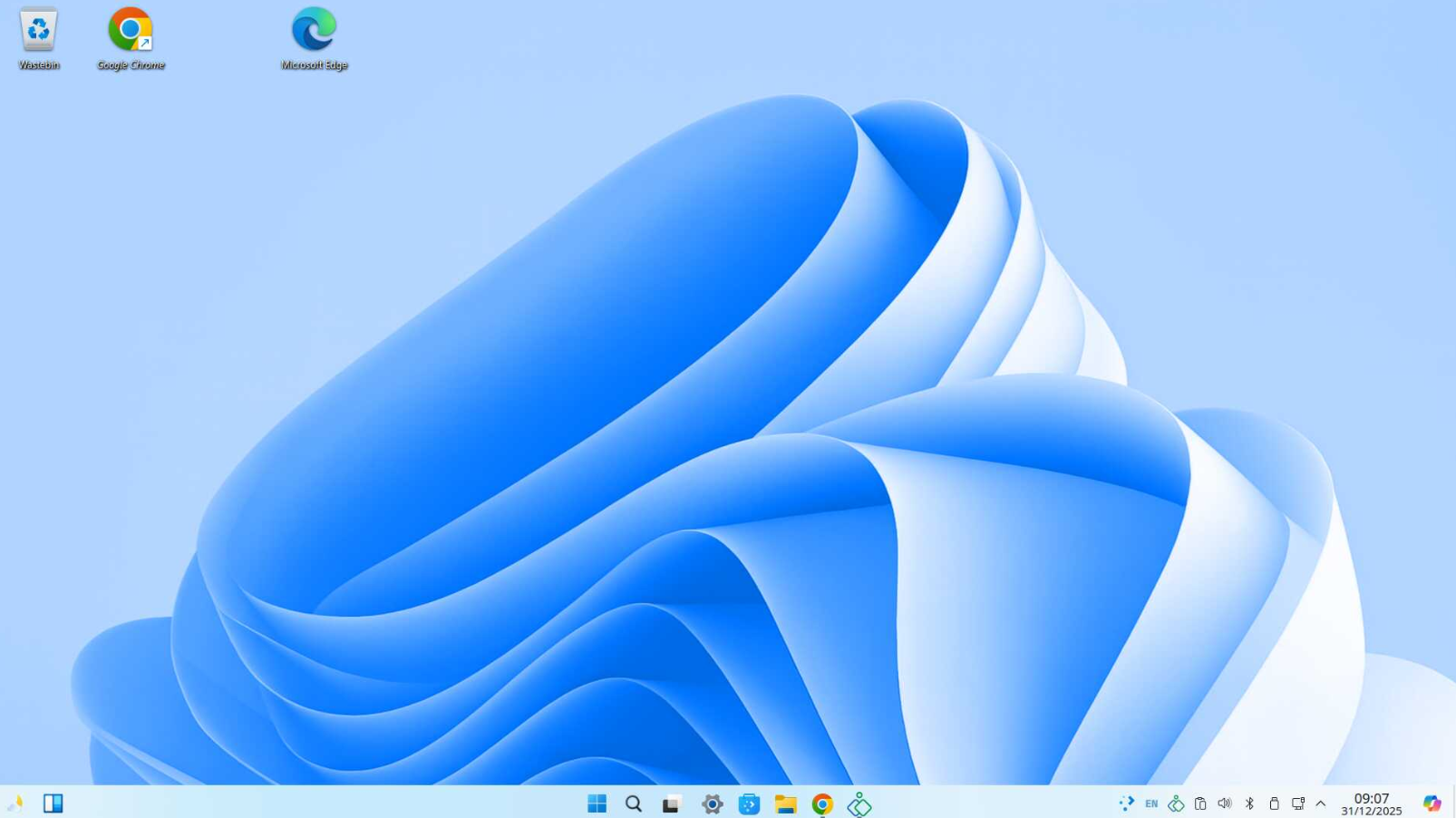Click the USB safely remove hardware icon

pyautogui.click(x=1274, y=803)
